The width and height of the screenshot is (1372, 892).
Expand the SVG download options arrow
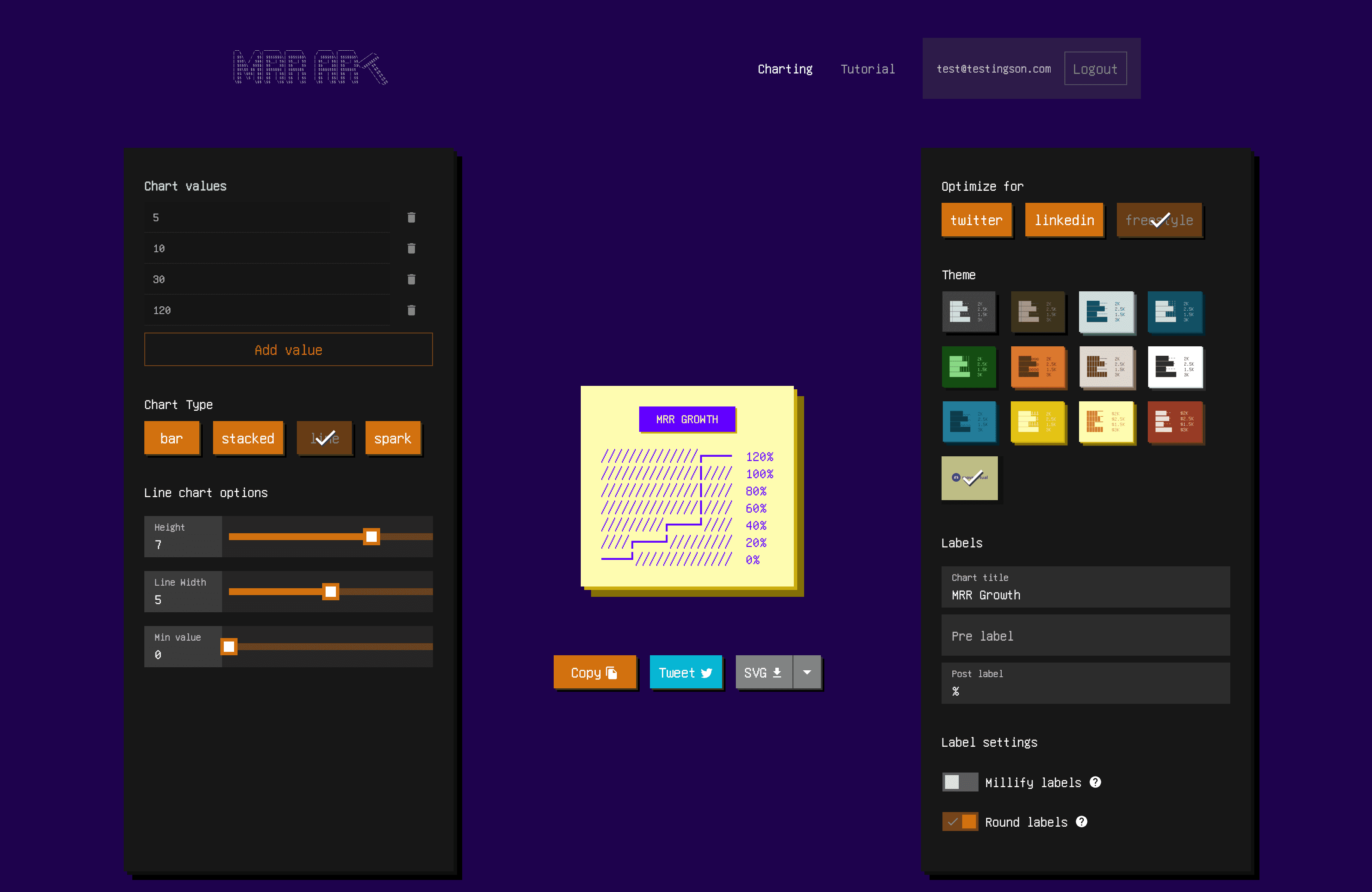click(807, 672)
